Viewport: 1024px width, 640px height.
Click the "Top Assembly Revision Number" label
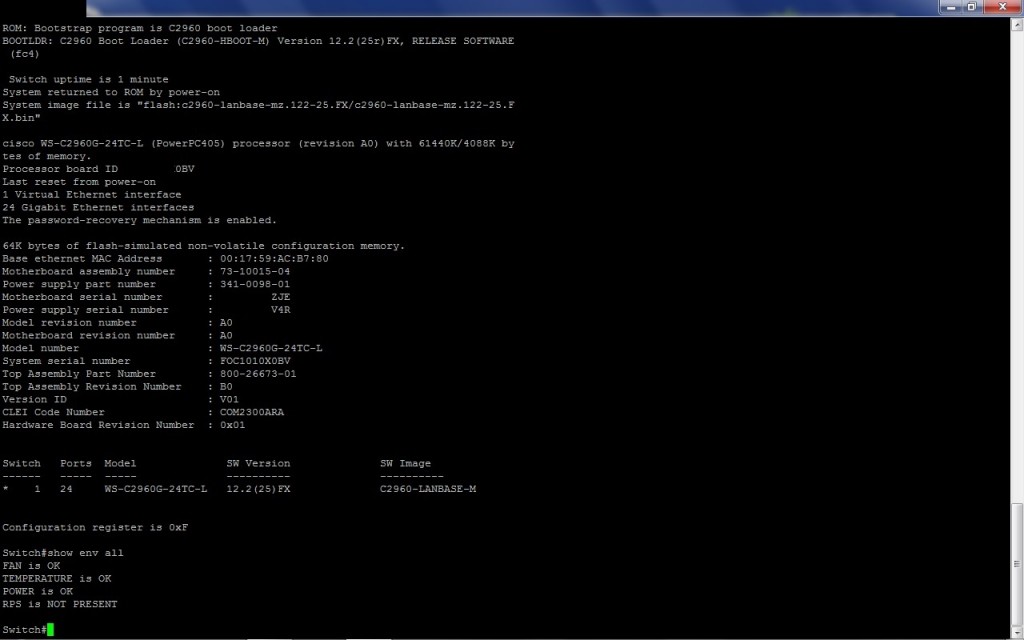point(92,387)
